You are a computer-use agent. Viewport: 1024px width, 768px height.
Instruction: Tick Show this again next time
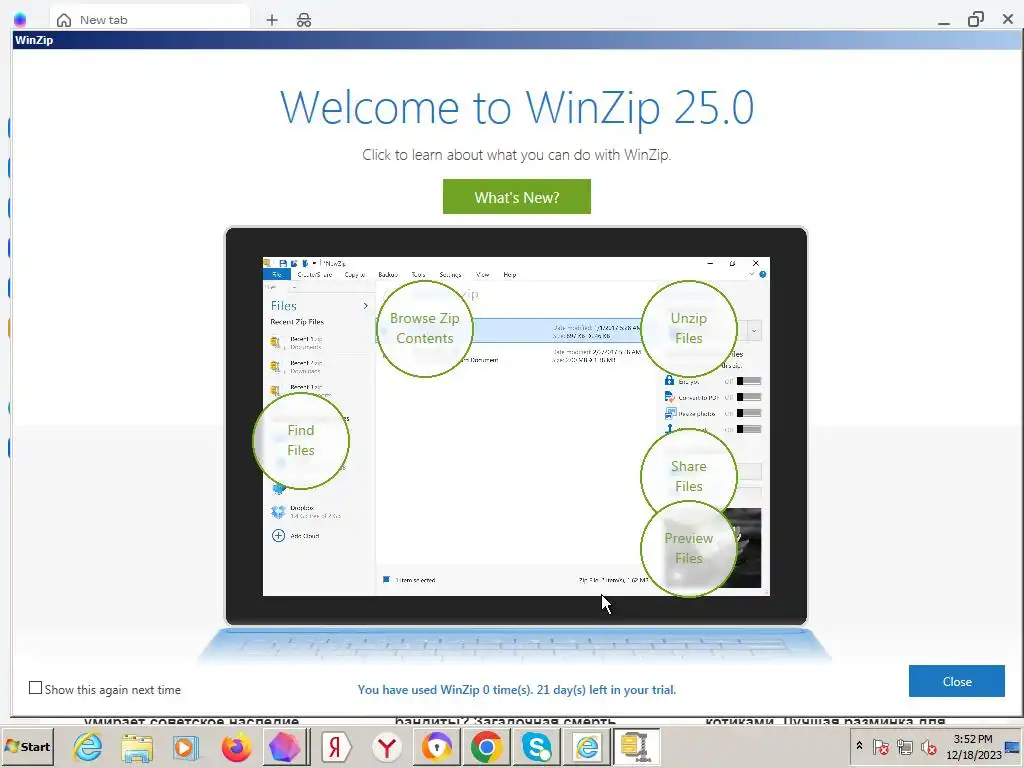[35, 688]
